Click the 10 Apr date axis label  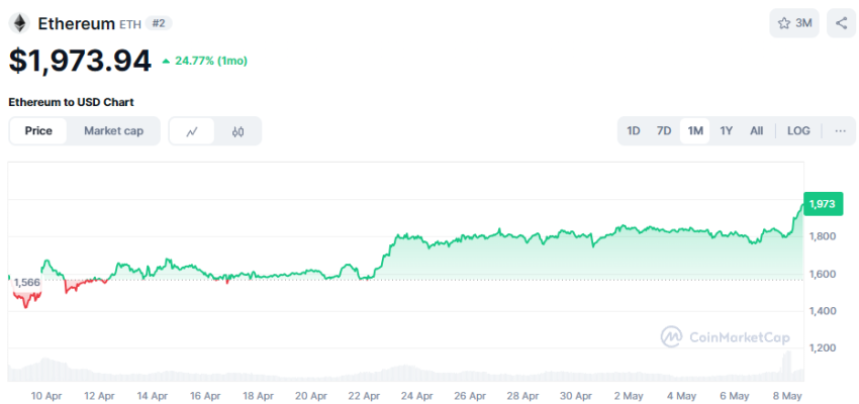pos(46,396)
